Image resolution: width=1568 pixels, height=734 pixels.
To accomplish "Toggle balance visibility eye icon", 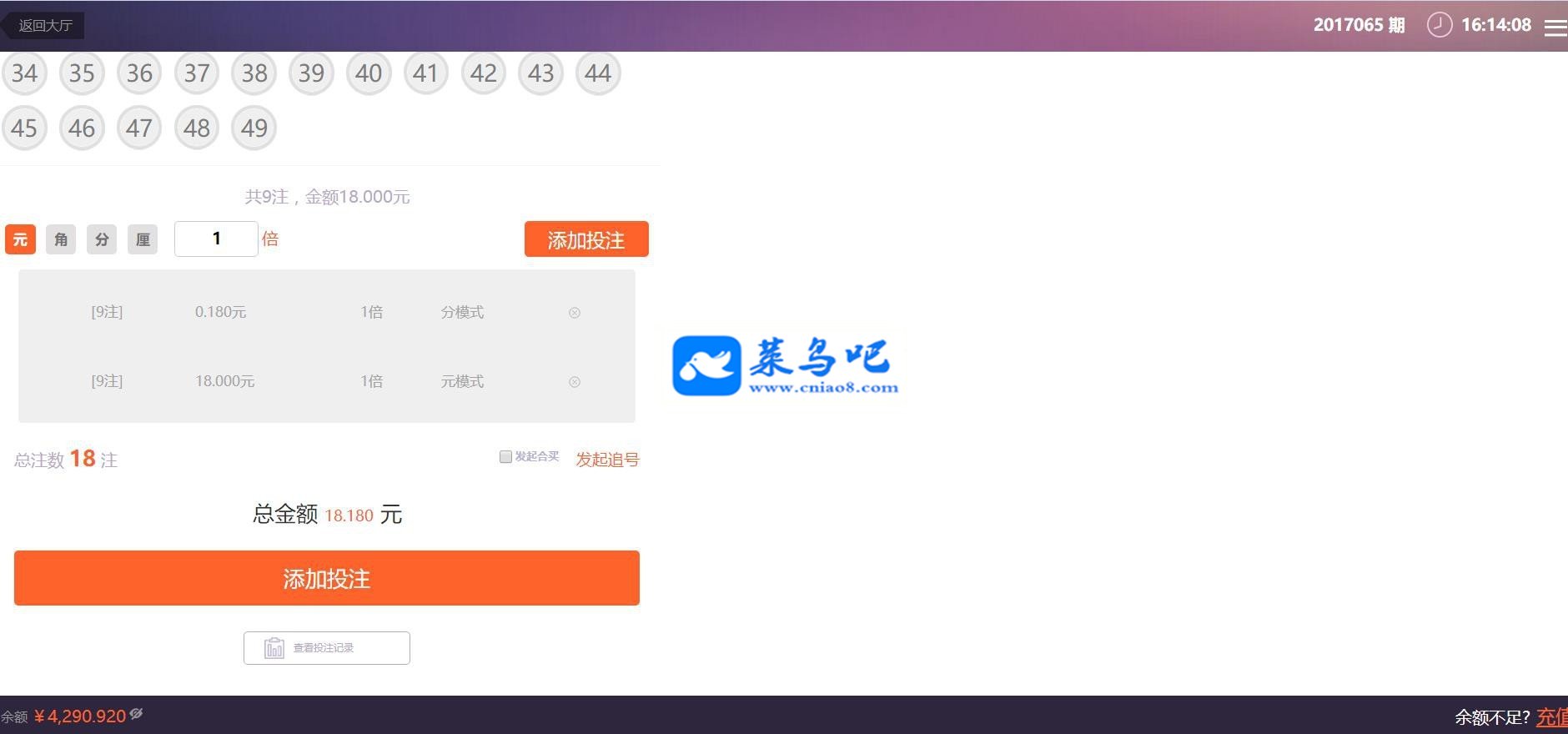I will (x=137, y=714).
